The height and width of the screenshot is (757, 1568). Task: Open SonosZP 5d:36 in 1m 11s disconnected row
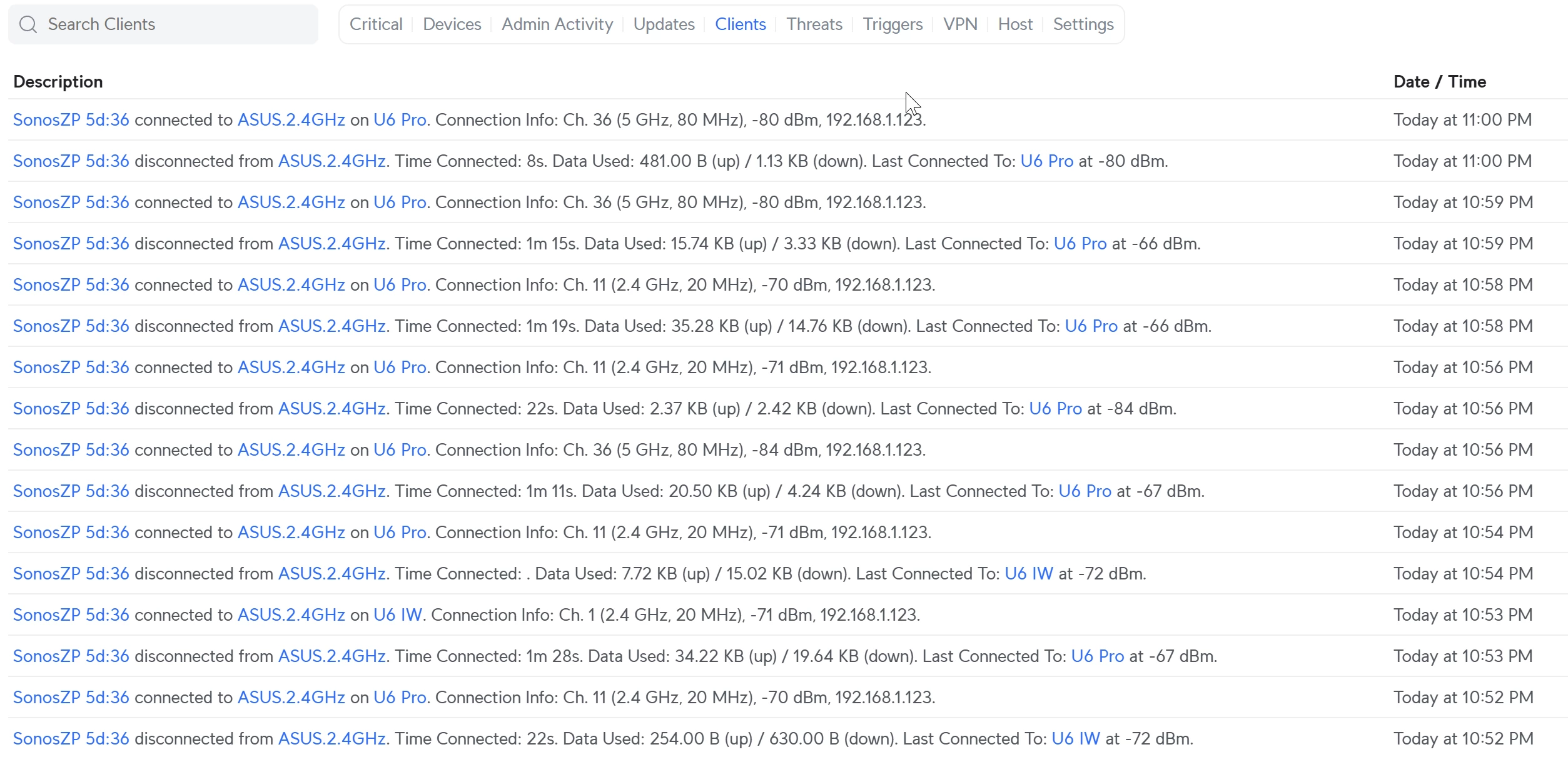point(71,491)
